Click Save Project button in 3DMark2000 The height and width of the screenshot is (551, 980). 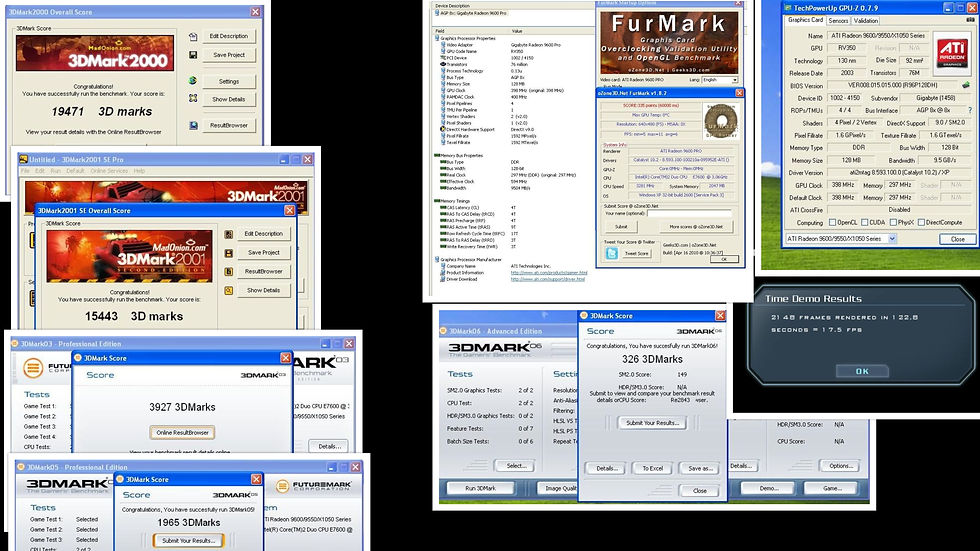tap(229, 55)
